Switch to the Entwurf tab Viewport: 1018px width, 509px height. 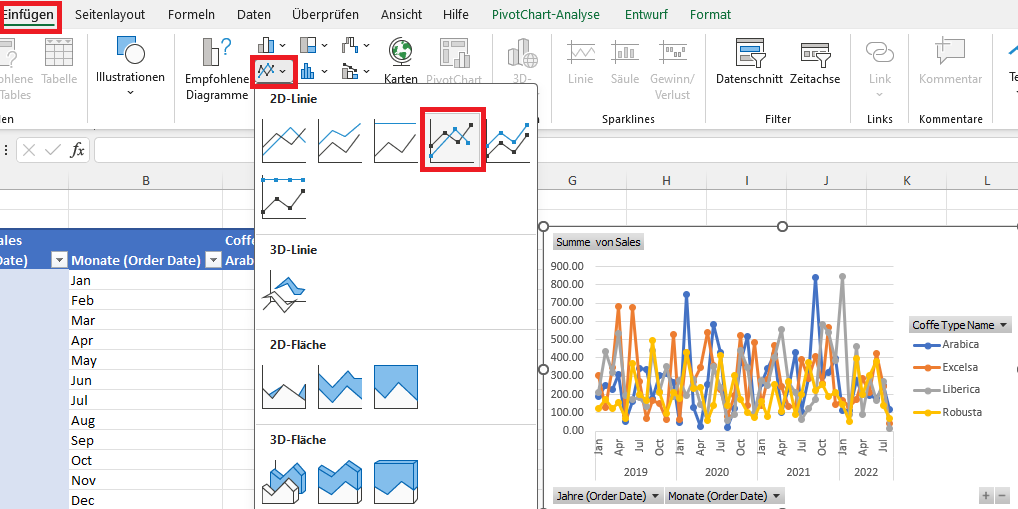click(646, 14)
